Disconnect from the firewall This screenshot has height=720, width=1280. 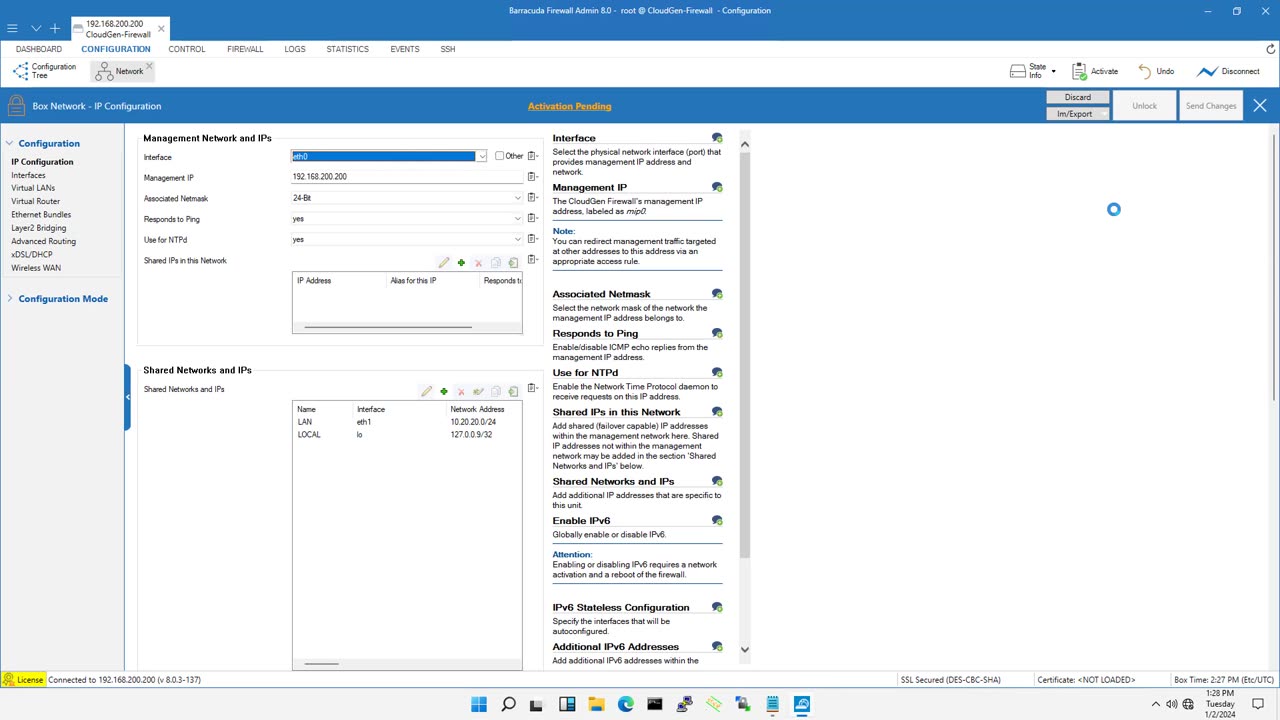click(1229, 71)
